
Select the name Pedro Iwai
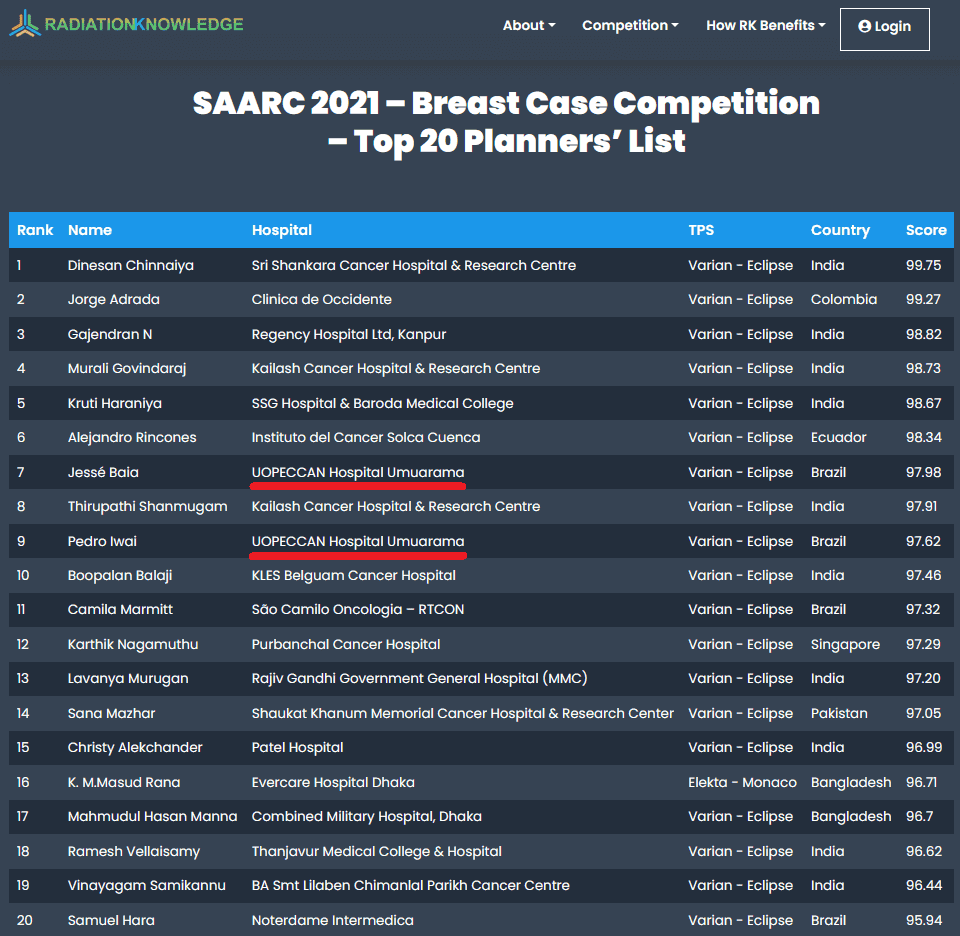pyautogui.click(x=102, y=542)
